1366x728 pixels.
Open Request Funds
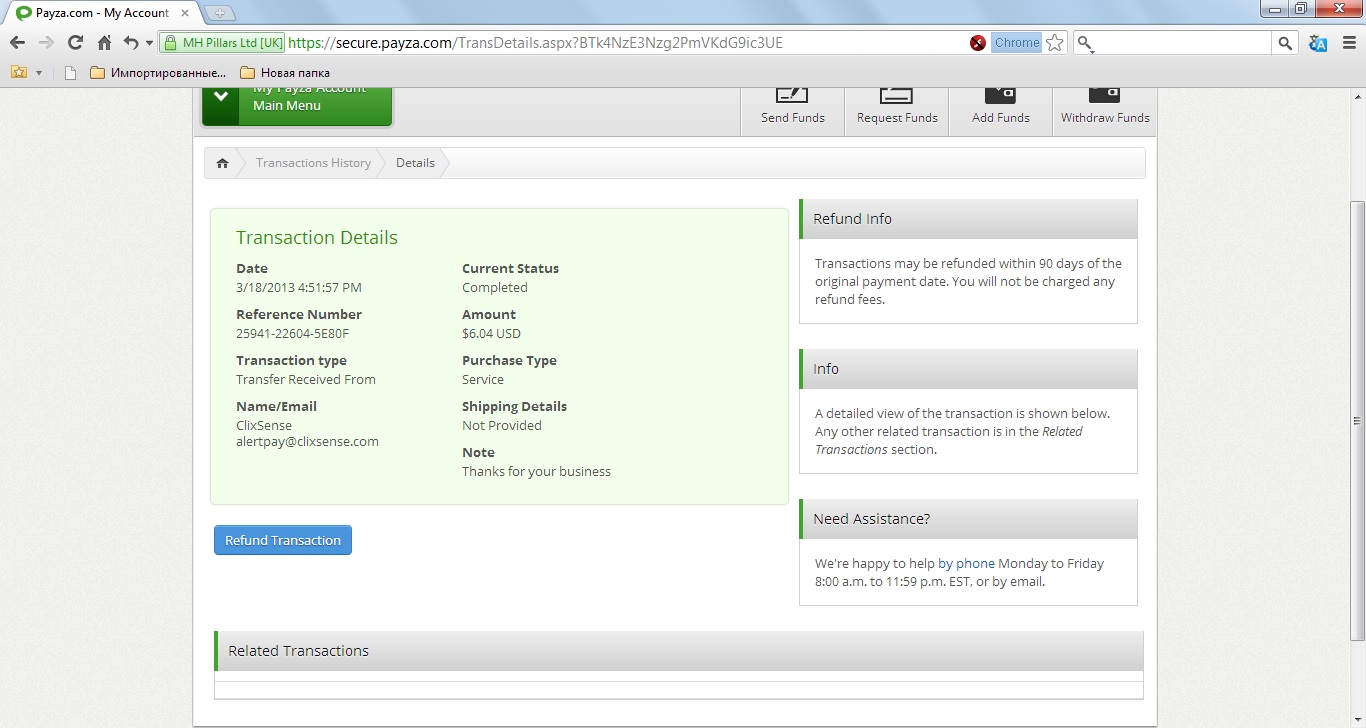coord(897,110)
